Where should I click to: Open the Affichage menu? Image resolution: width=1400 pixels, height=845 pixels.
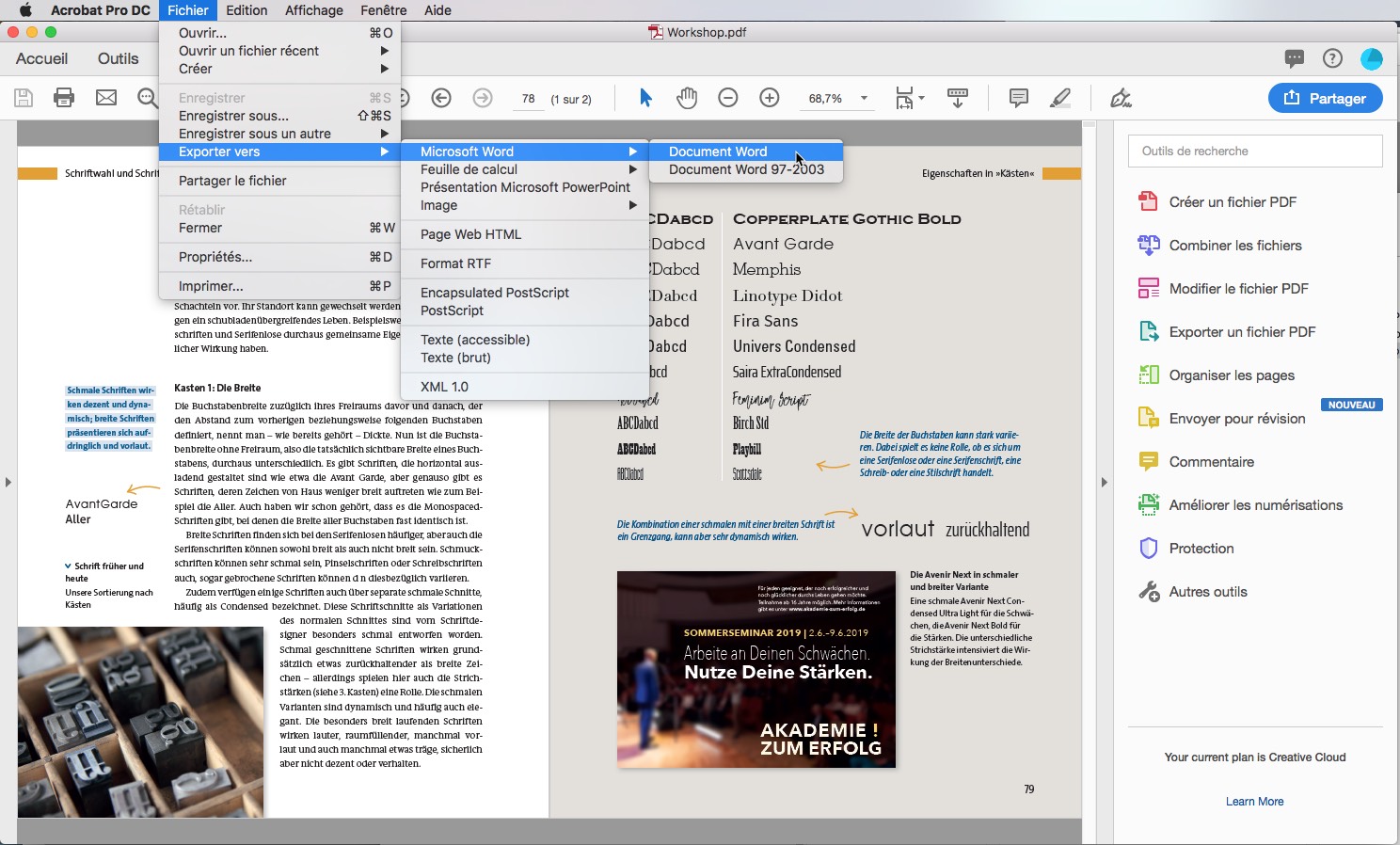pyautogui.click(x=313, y=10)
